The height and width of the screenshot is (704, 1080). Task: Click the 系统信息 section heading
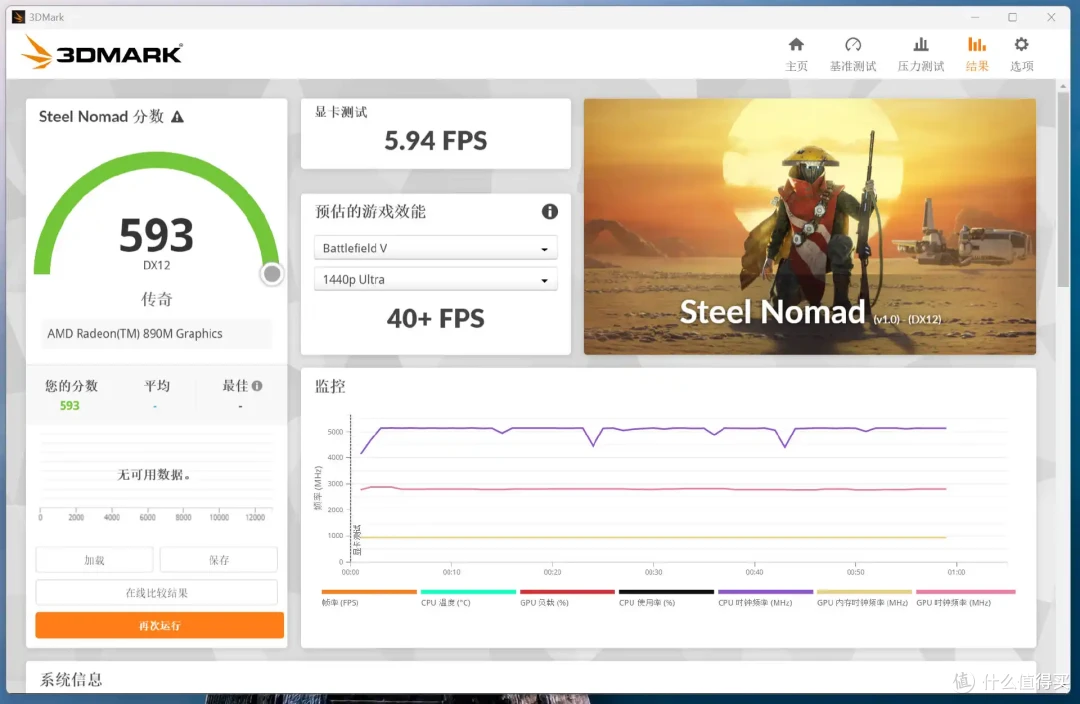point(72,680)
